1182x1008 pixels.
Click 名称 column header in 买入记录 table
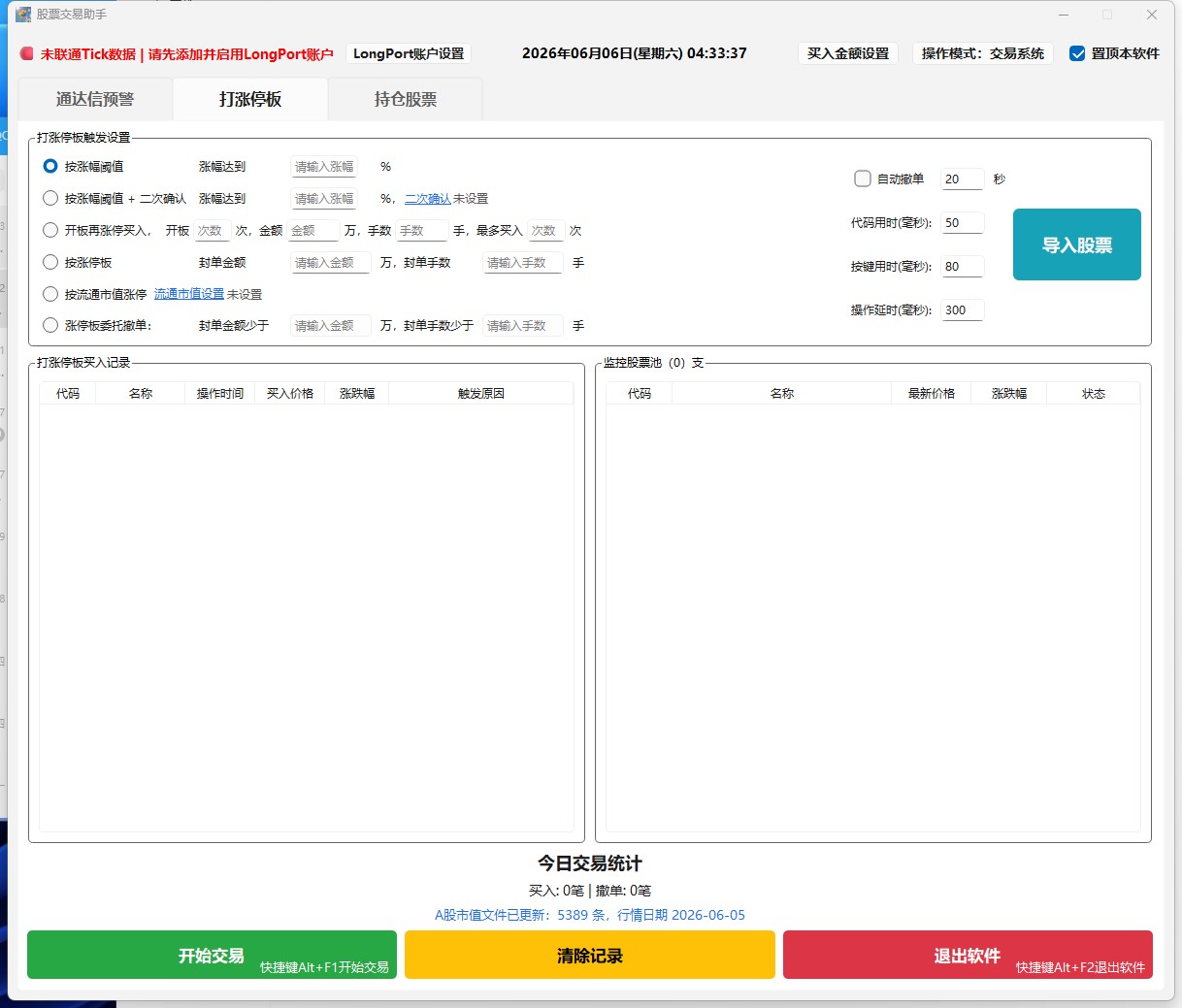coord(141,393)
